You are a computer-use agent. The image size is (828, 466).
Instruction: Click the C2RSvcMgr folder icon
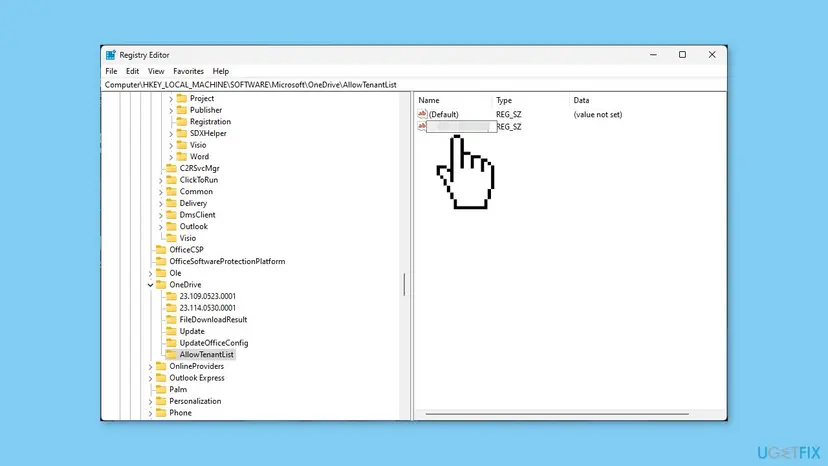point(171,168)
